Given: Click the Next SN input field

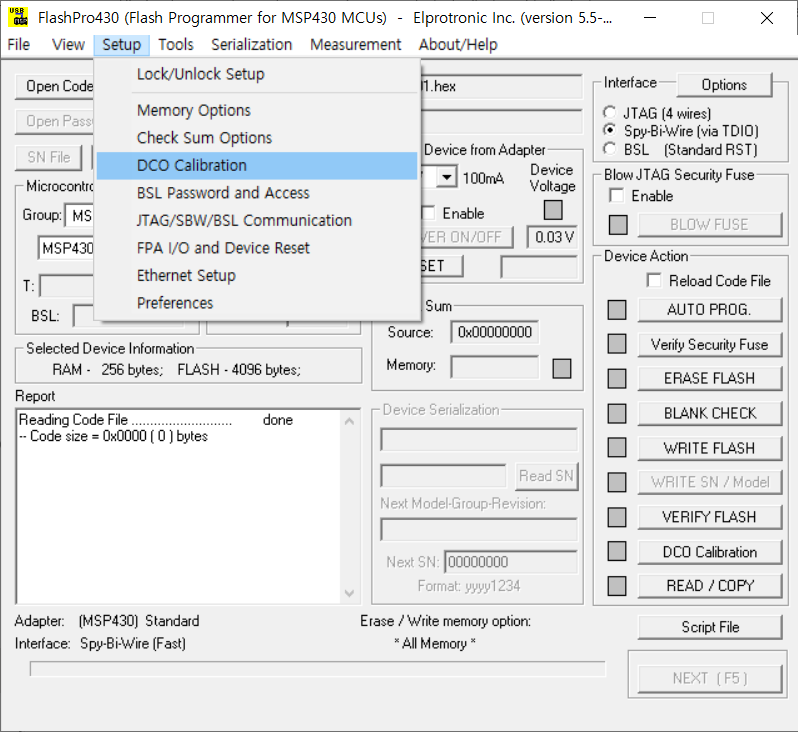Looking at the screenshot, I should (510, 562).
